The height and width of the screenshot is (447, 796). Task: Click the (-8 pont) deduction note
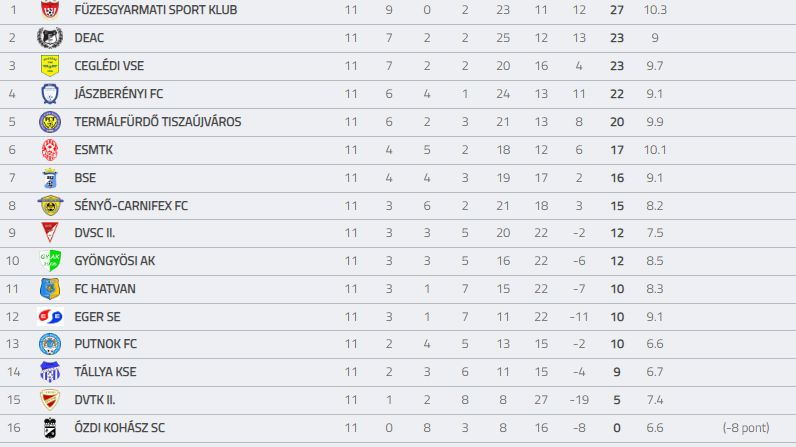pos(746,428)
